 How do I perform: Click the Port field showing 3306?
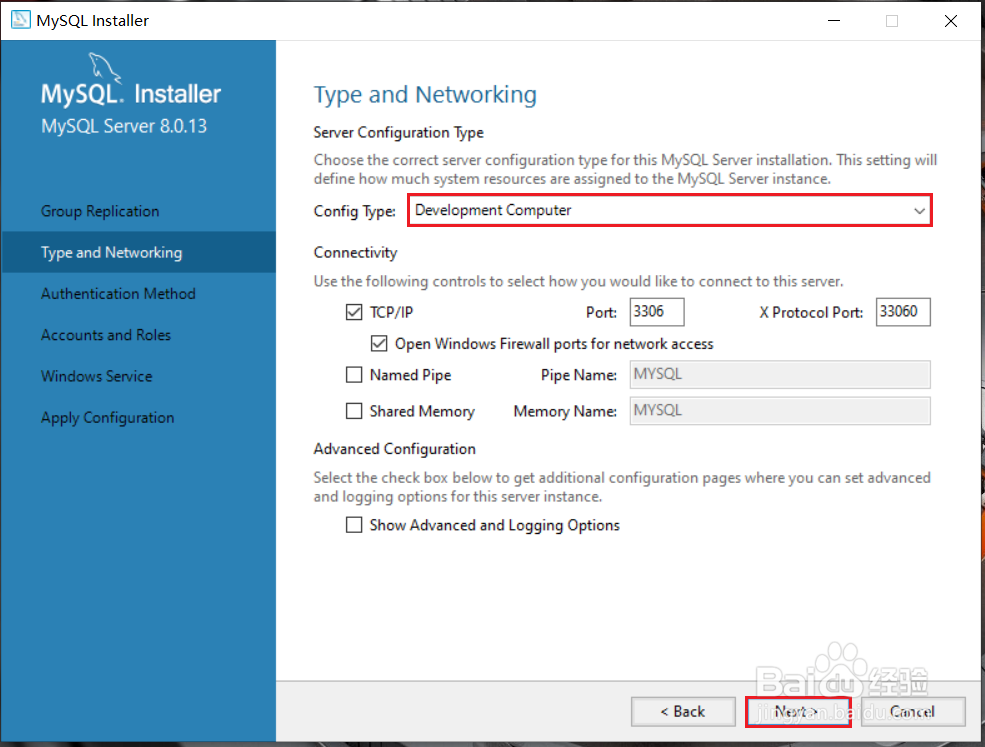(x=657, y=312)
